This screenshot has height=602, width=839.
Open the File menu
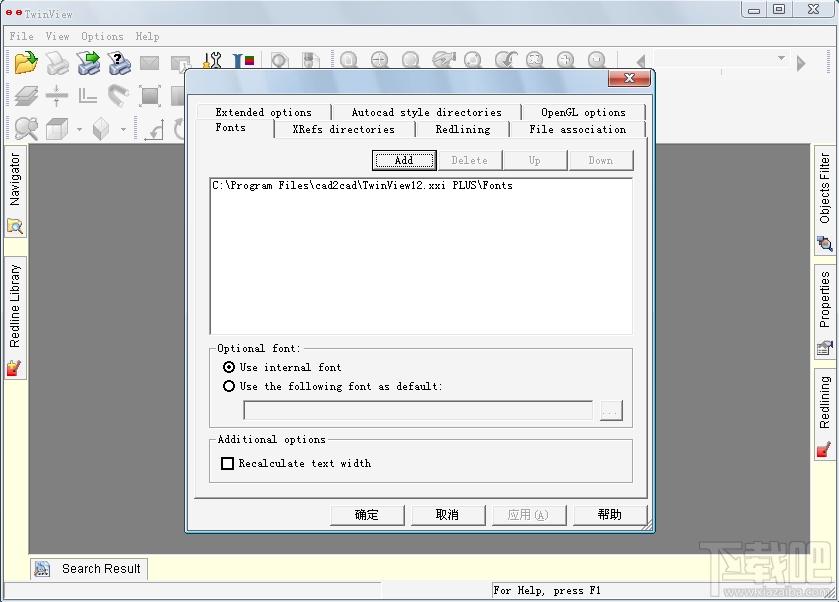click(22, 36)
